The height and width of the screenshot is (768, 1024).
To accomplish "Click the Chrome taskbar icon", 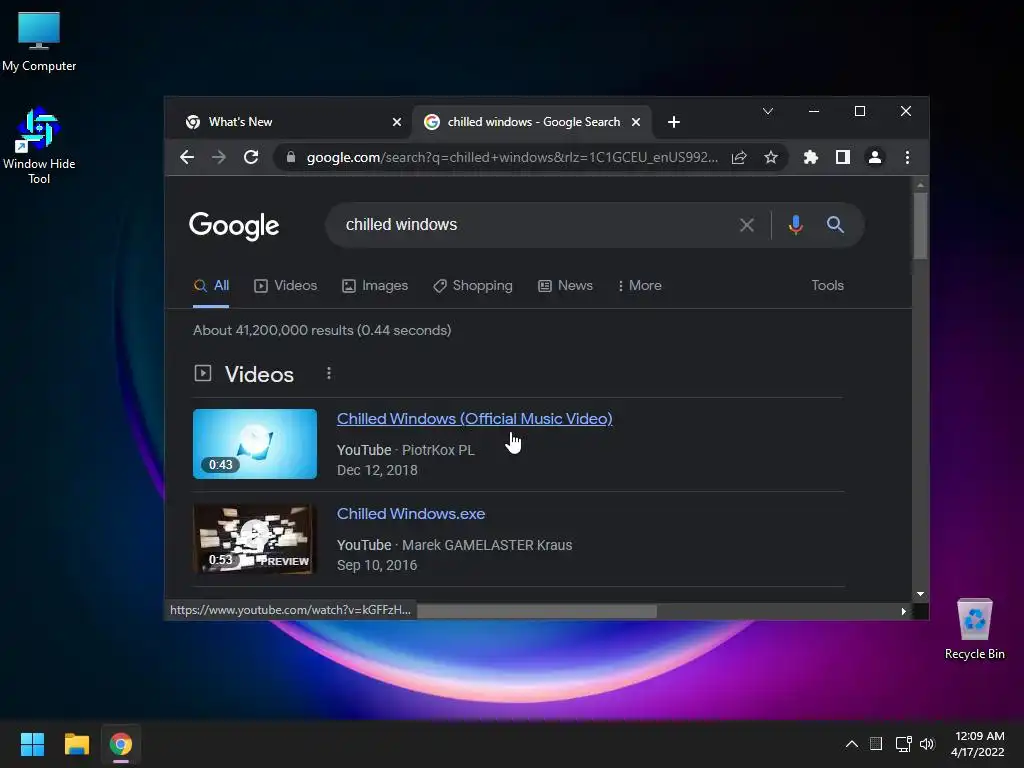I will pyautogui.click(x=120, y=744).
